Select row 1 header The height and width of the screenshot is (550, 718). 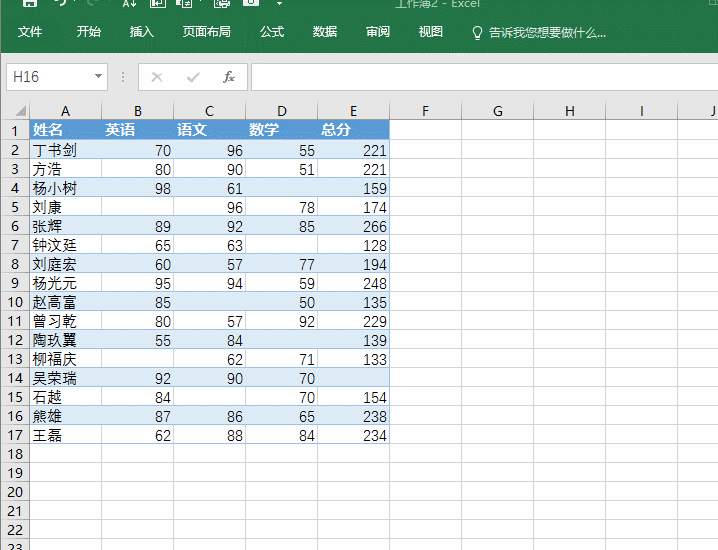[x=15, y=131]
